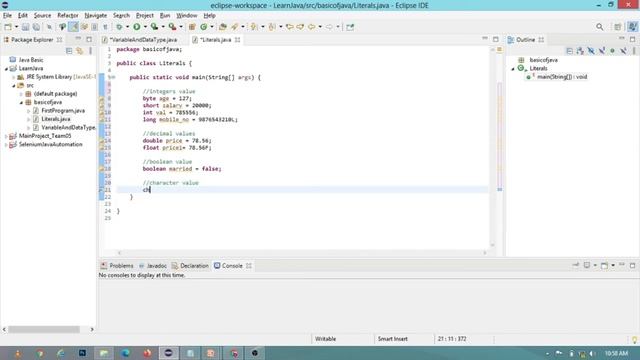Click the New Java Package icon
Image resolution: width=640 pixels, height=360 pixels.
[192, 27]
